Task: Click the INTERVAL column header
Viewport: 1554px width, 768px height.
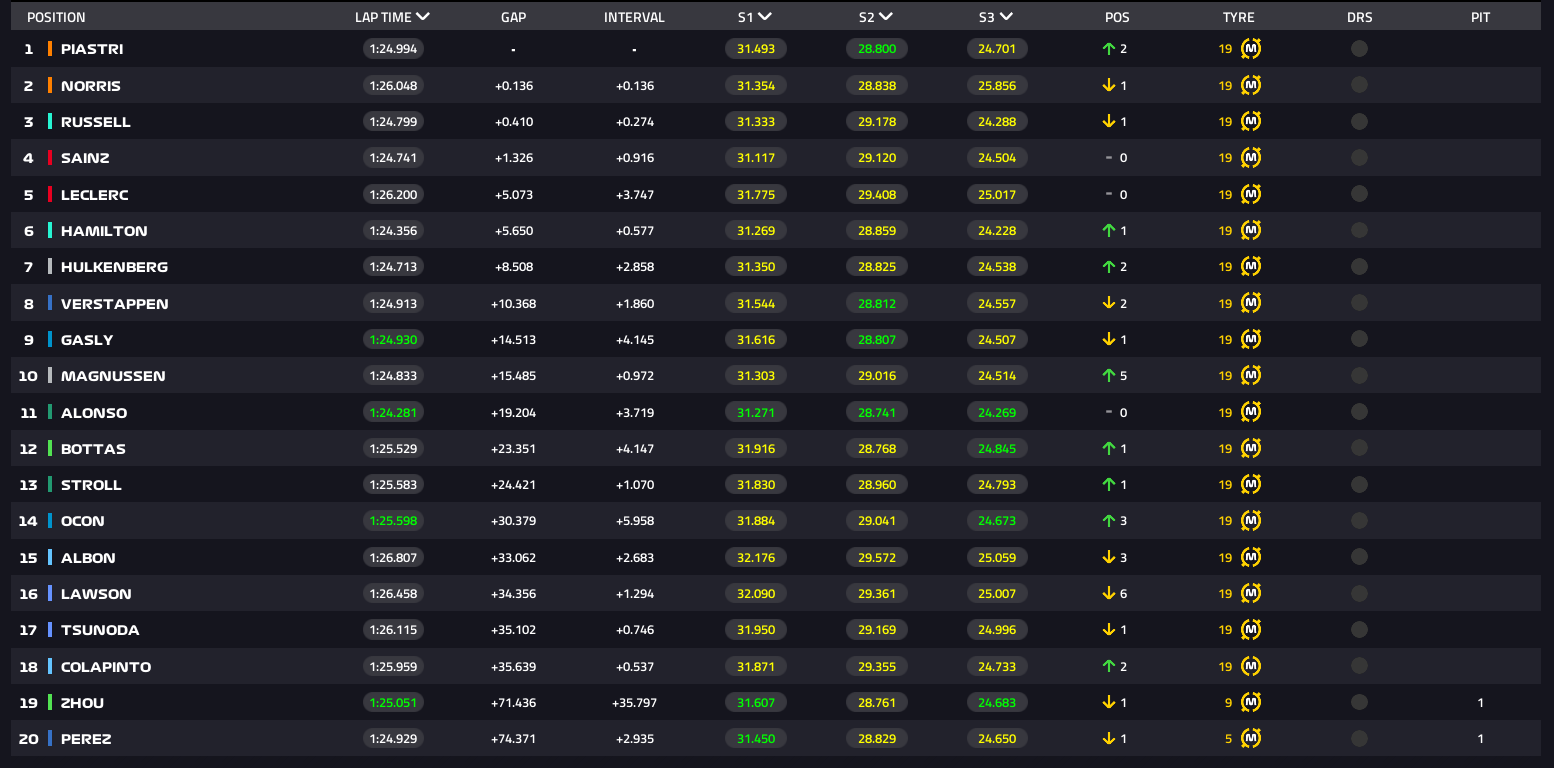Action: click(x=634, y=17)
